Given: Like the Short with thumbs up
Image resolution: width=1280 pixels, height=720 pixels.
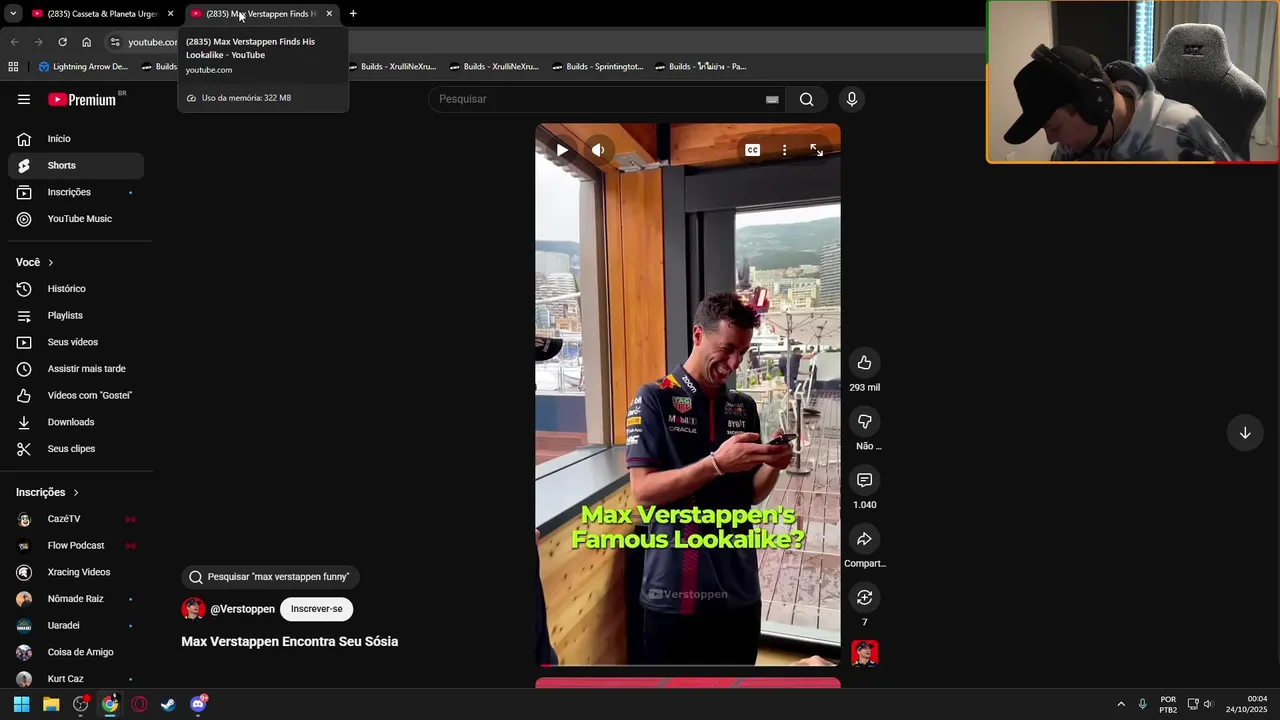Looking at the screenshot, I should pyautogui.click(x=865, y=363).
